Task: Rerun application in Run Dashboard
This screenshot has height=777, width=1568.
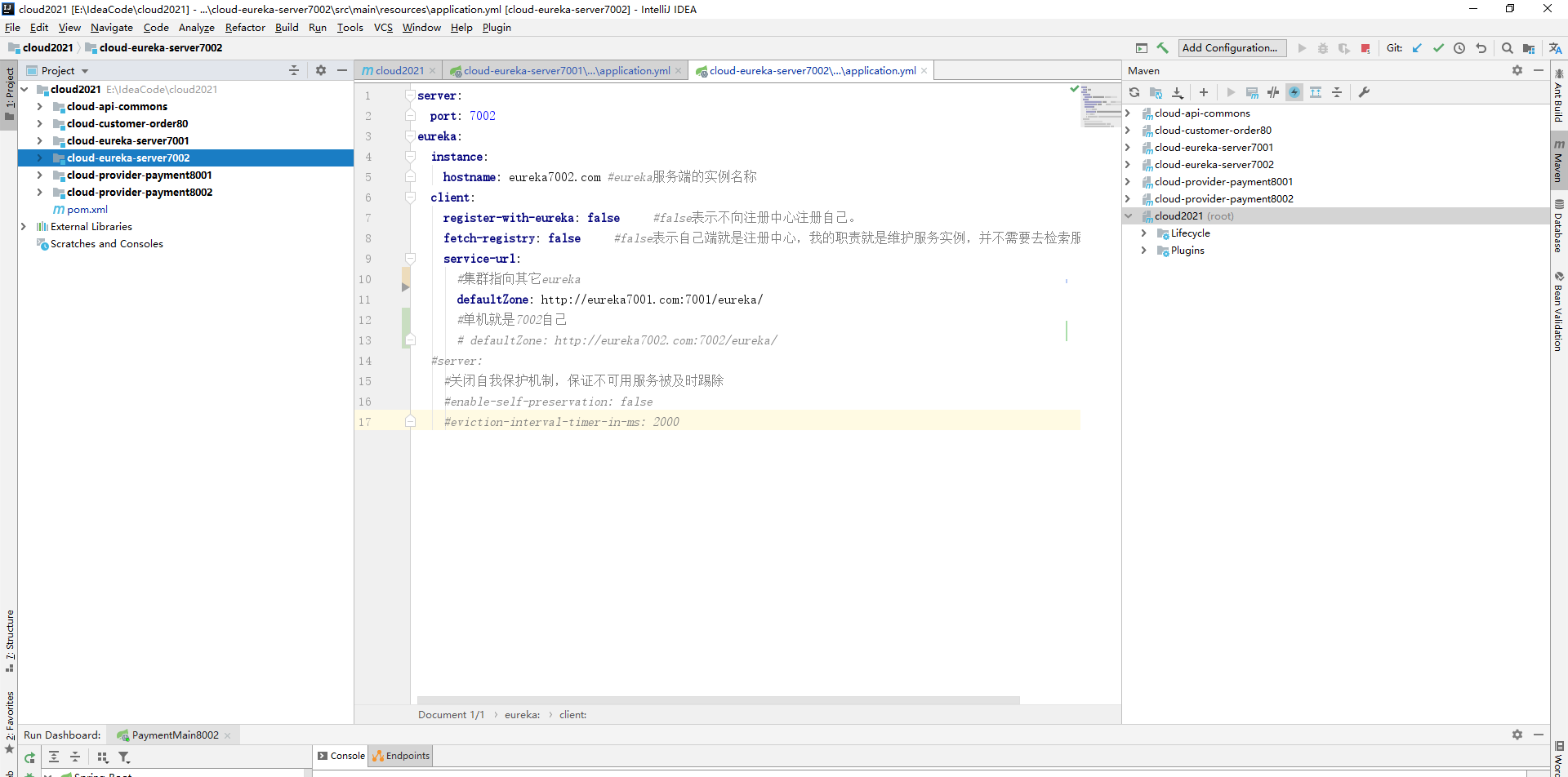Action: pos(29,757)
